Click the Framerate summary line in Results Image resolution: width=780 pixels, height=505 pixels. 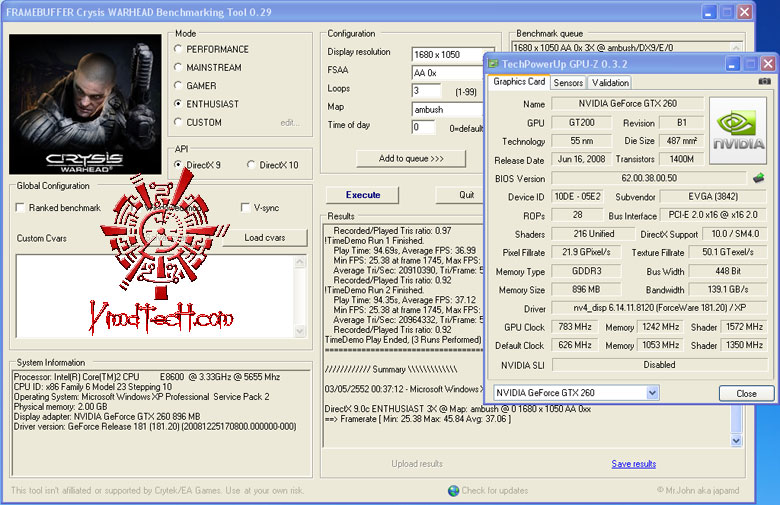click(417, 419)
